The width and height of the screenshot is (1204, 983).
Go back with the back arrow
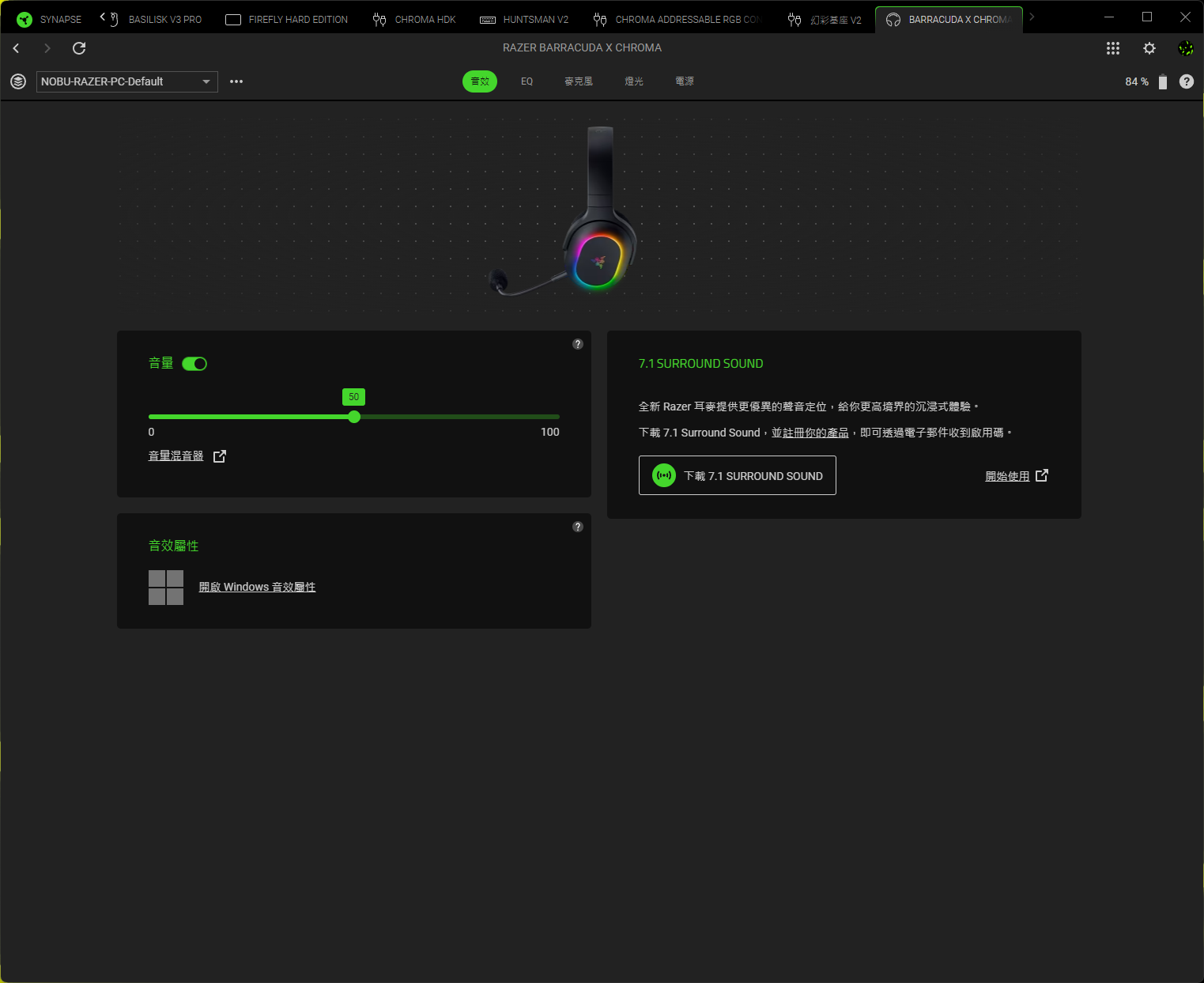coord(16,48)
